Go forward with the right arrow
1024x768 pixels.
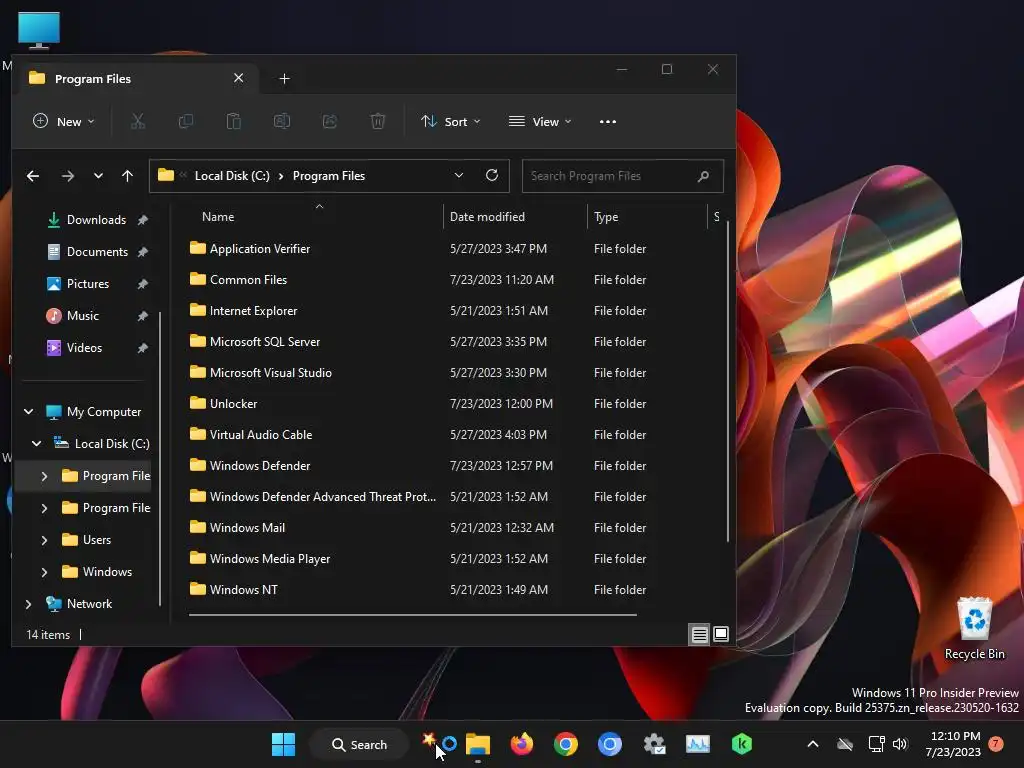pos(68,176)
